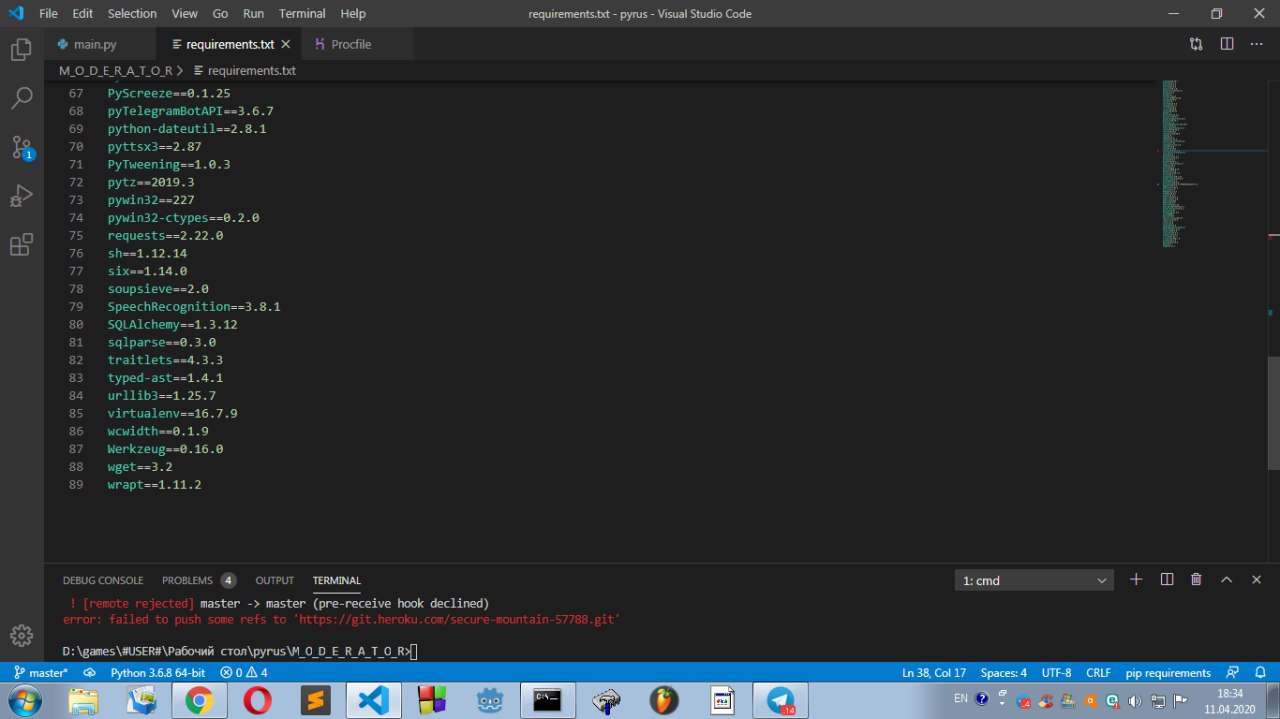Open the Search view in activity bar
1280x719 pixels.
point(21,98)
